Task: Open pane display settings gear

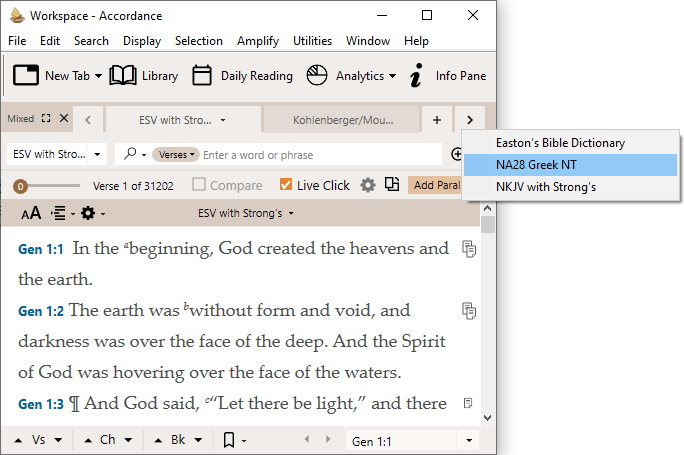Action: point(90,213)
